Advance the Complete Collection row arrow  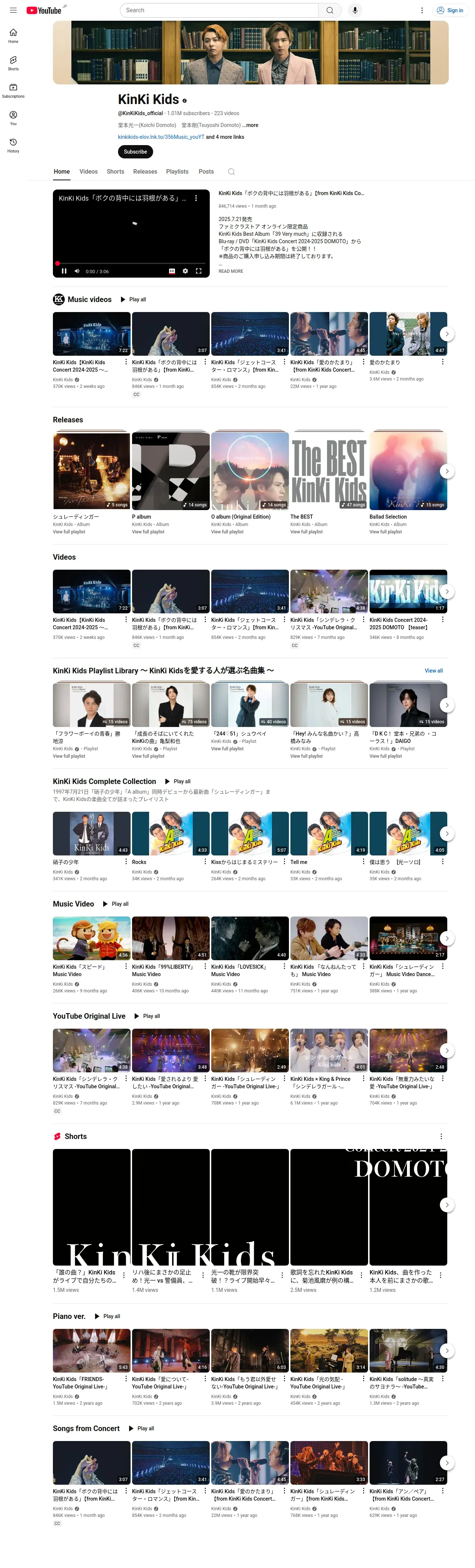[x=447, y=833]
